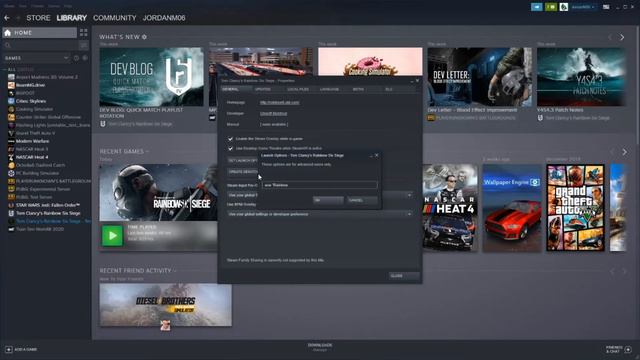Advance What's New with the right arrow
This screenshot has width=640, height=360.
[622, 37]
